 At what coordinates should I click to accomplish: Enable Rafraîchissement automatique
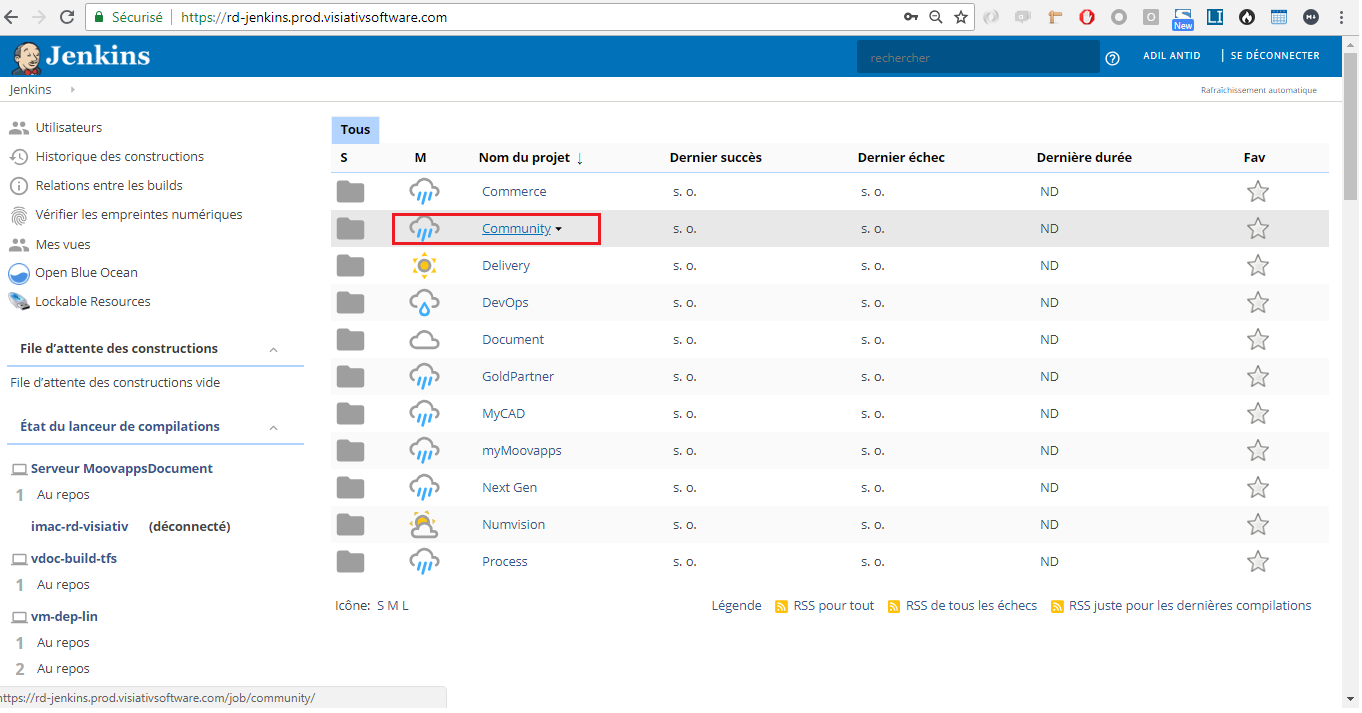point(1259,90)
